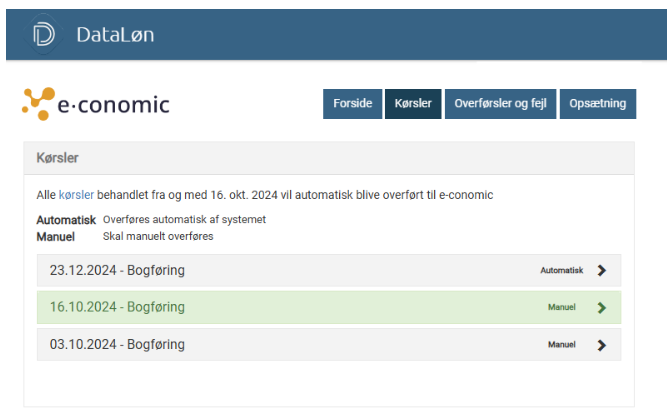
Task: Select the 16.10.2024 - Bogføring entry text
Action: [x=117, y=307]
